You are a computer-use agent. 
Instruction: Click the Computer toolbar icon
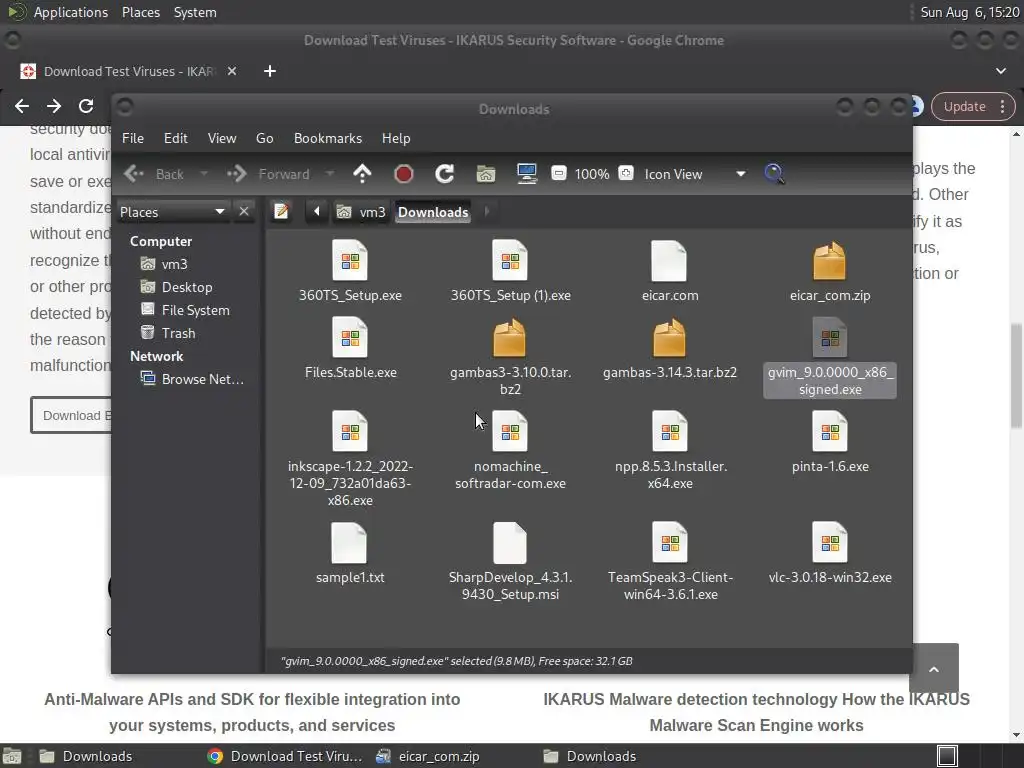pyautogui.click(x=526, y=174)
